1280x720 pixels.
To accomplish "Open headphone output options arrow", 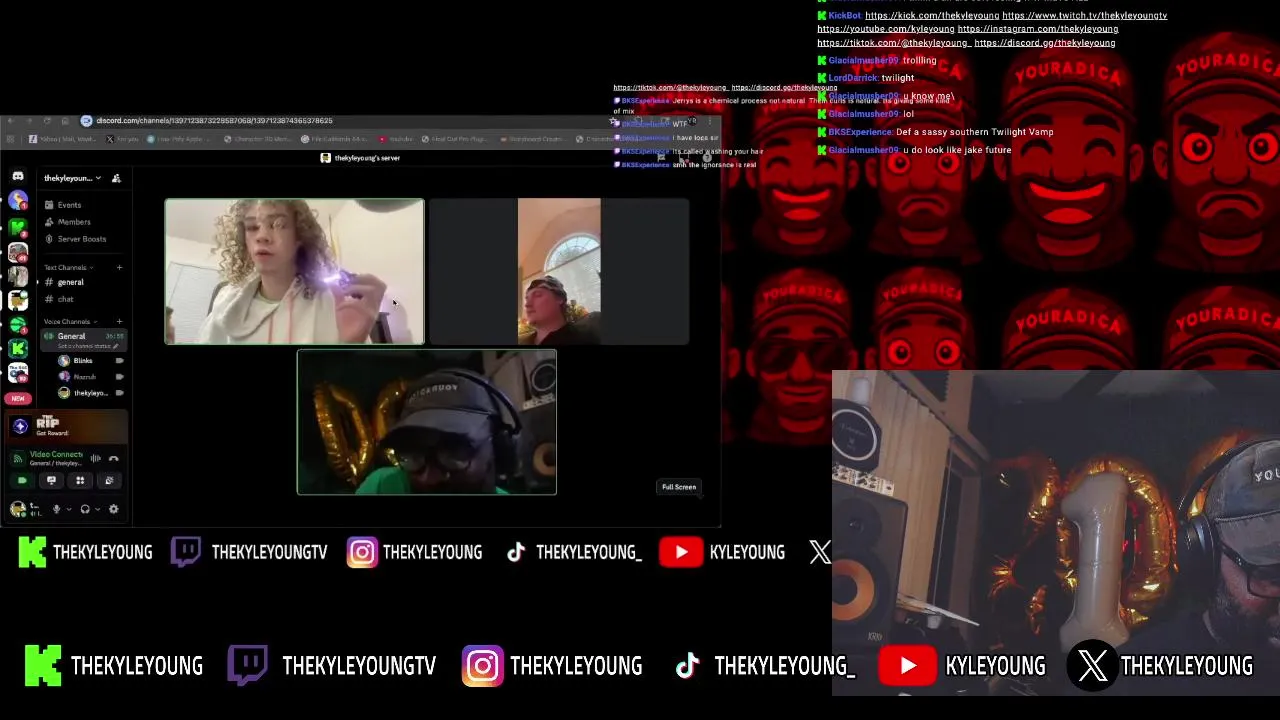I will (x=97, y=509).
